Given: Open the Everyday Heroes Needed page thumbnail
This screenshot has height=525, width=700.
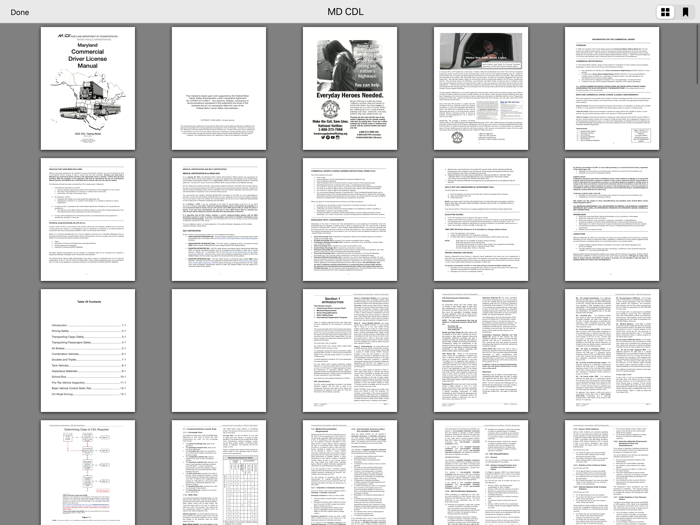Looking at the screenshot, I should (x=350, y=88).
